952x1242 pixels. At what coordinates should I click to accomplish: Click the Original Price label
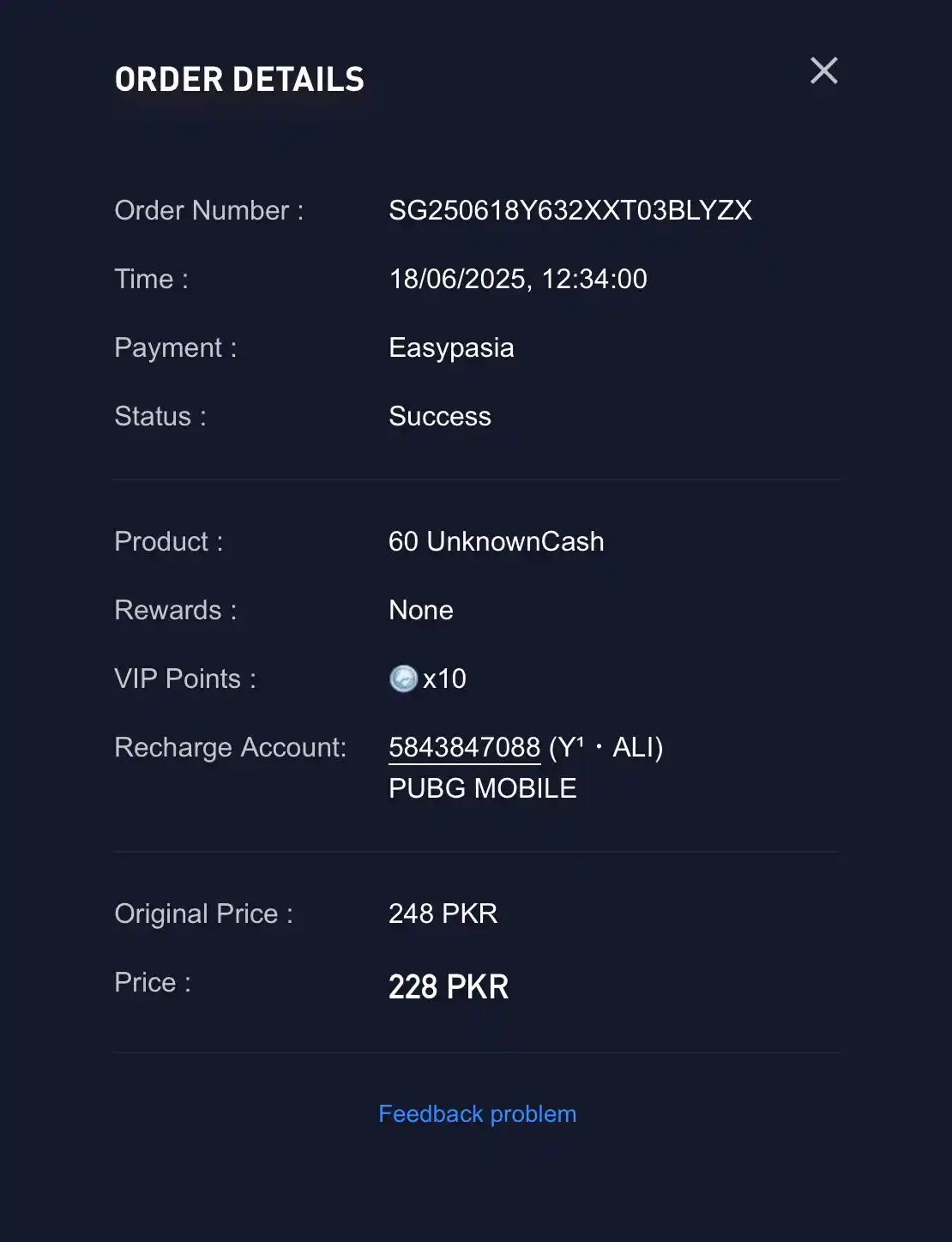click(x=204, y=913)
